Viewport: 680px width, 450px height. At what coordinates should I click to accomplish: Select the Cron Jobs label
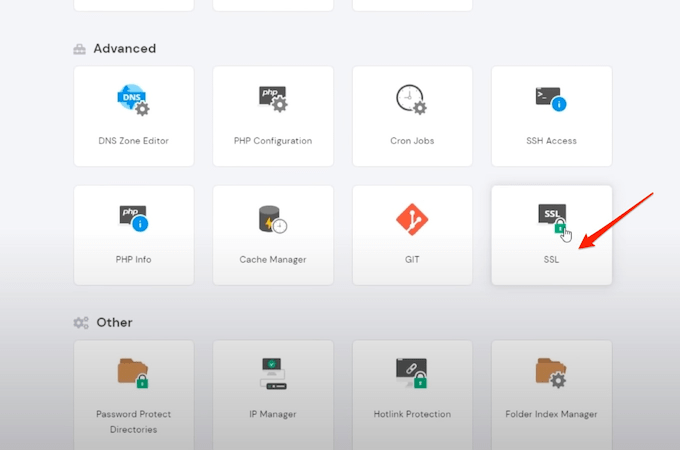pos(412,141)
